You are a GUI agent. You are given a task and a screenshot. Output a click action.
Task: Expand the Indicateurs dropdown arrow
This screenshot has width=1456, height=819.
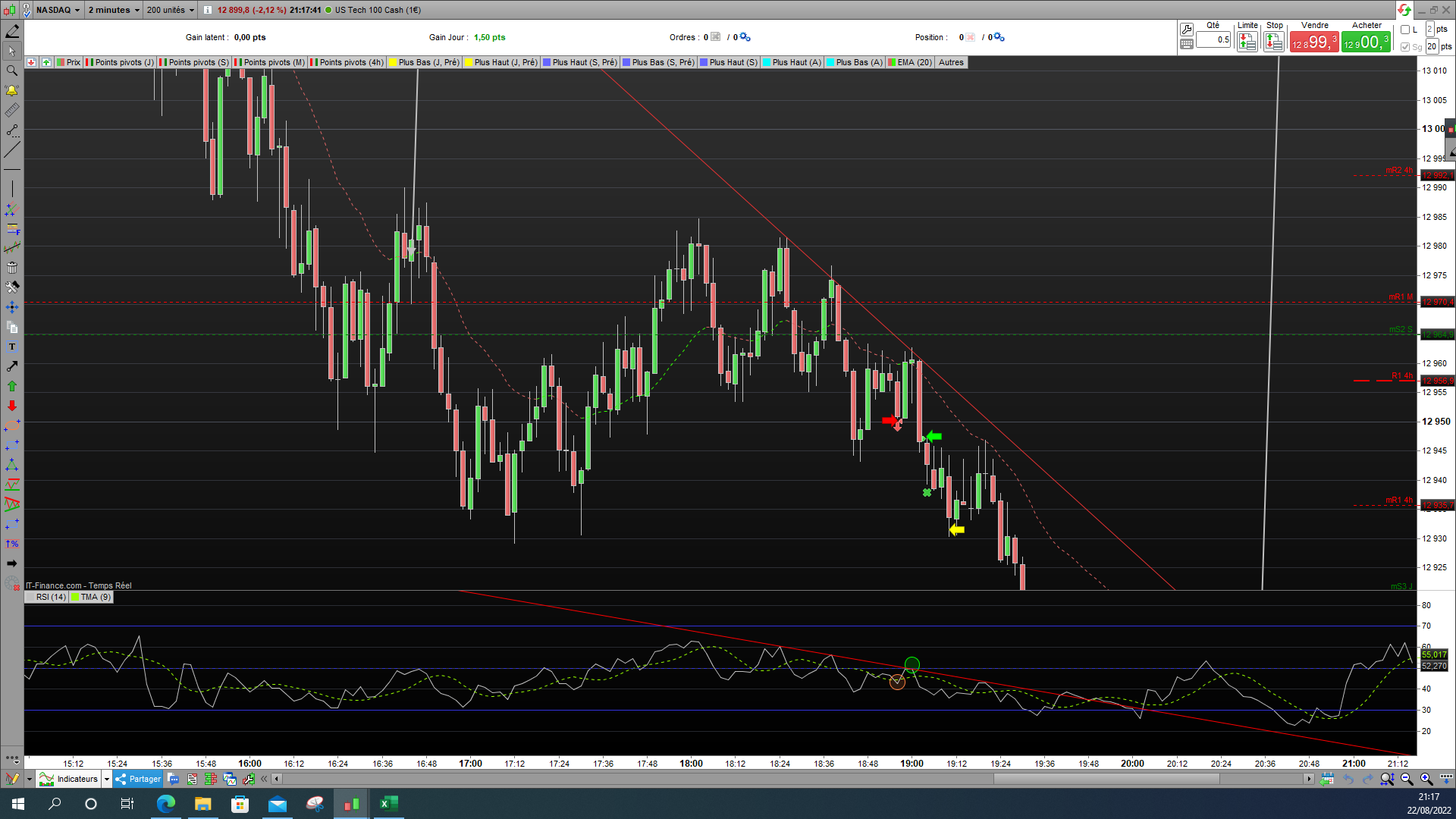pyautogui.click(x=107, y=779)
